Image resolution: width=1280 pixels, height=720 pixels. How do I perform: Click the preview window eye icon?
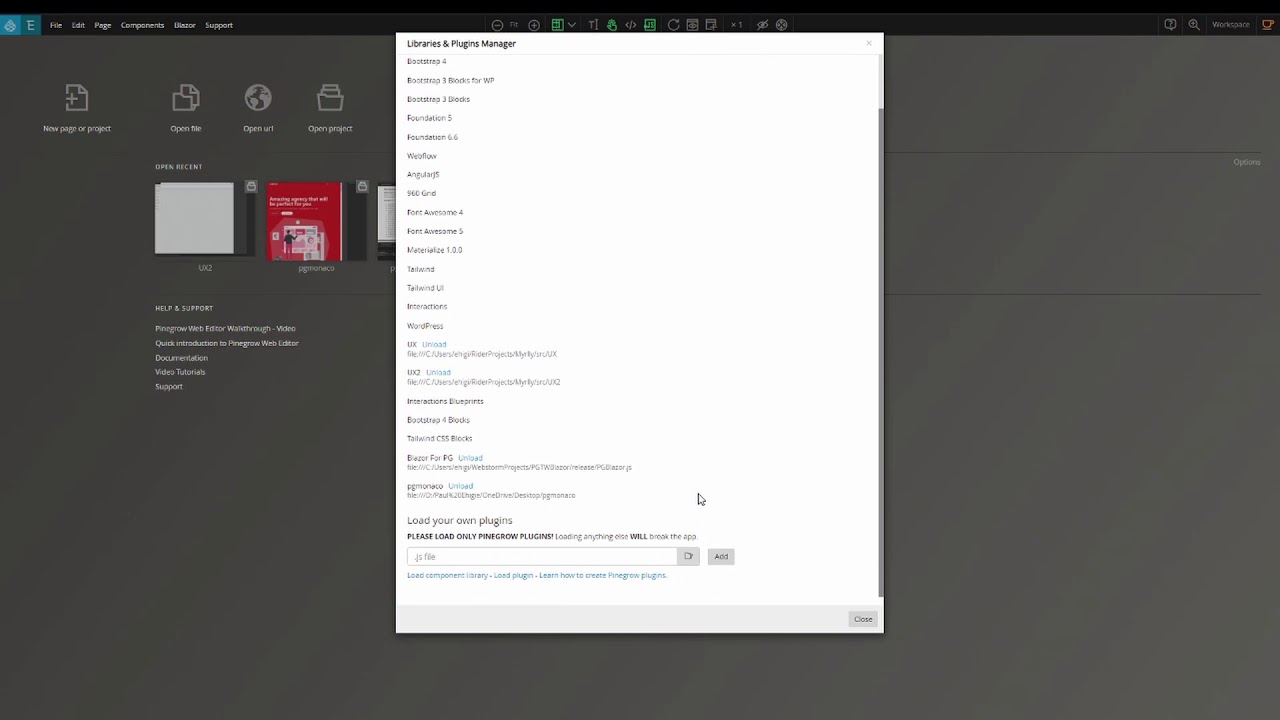coord(692,25)
